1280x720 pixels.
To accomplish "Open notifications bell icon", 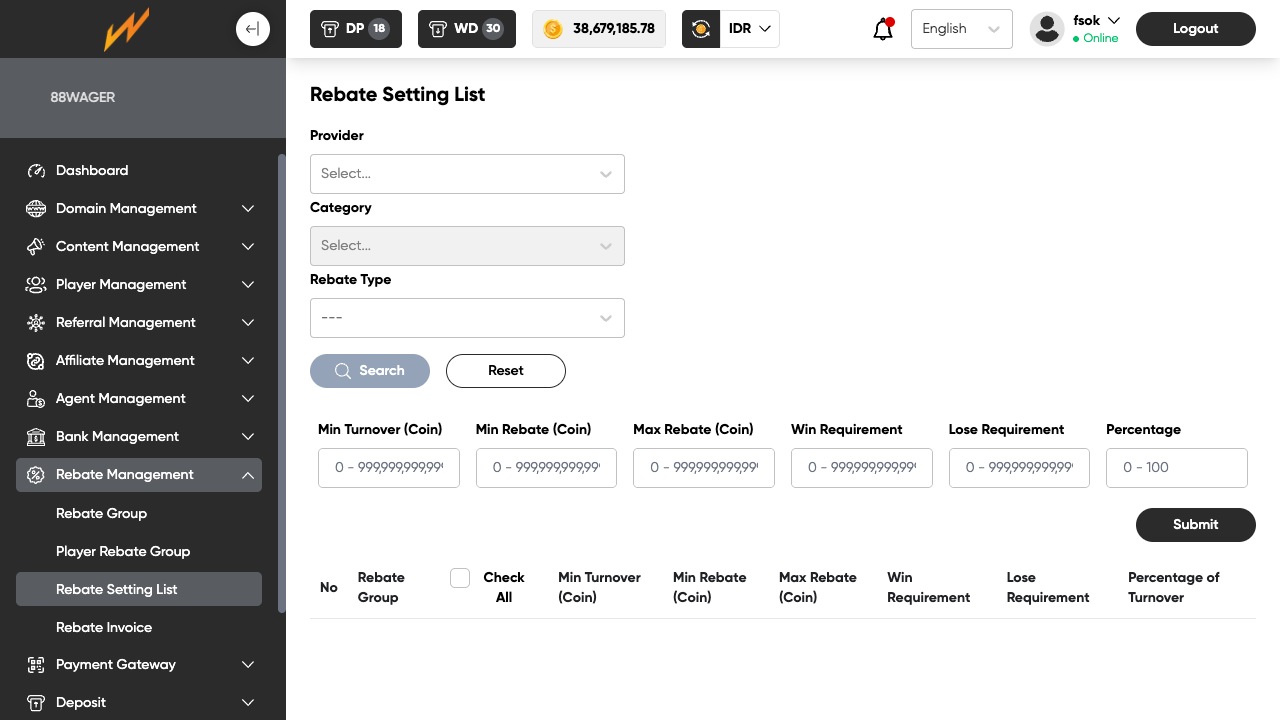I will 883,29.
